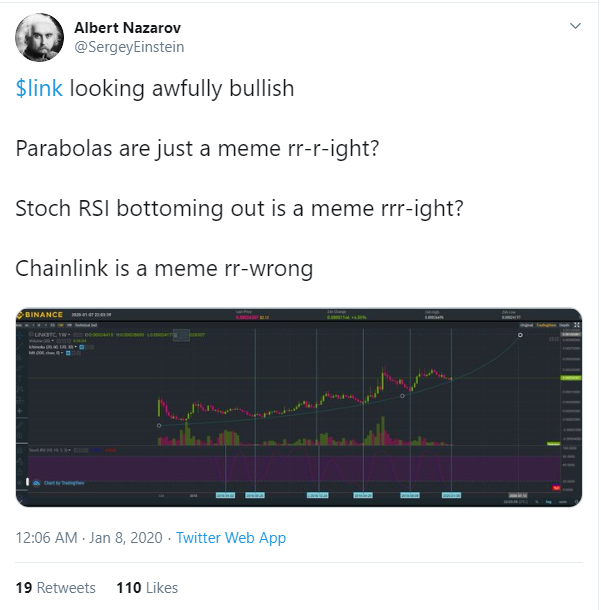Open the tweet options chevron menu

[575, 26]
